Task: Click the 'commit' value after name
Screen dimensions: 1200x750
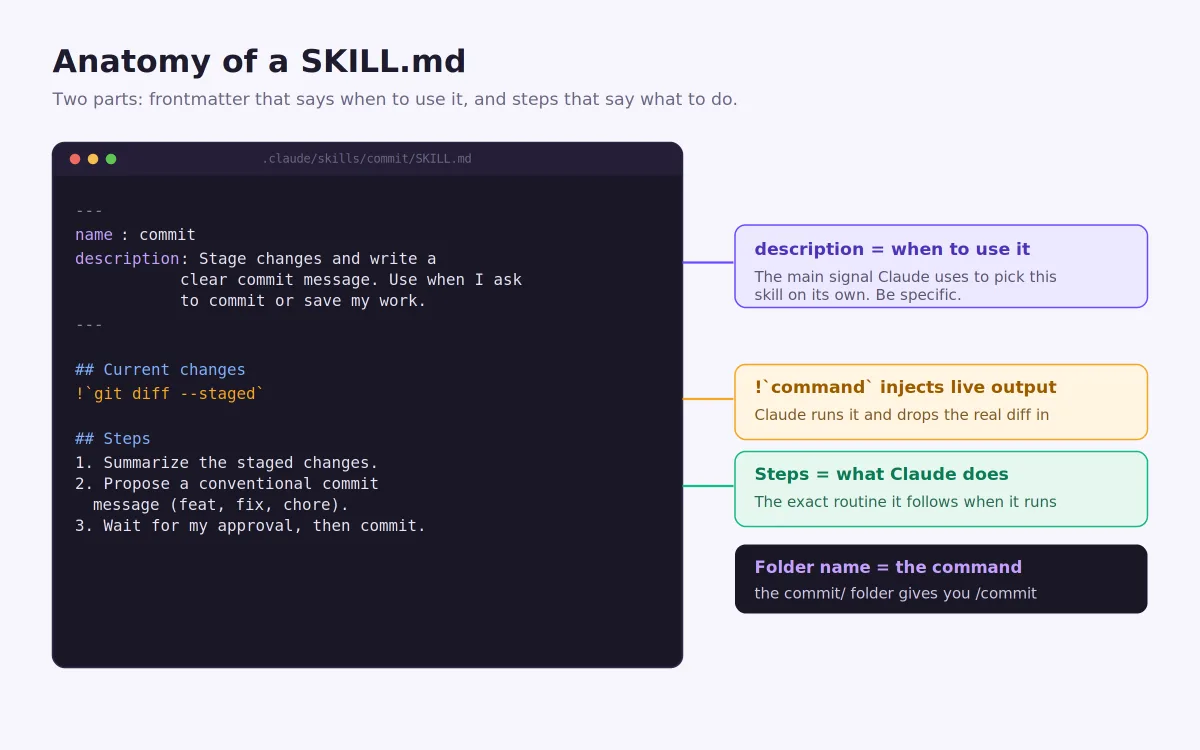Action: click(x=167, y=235)
